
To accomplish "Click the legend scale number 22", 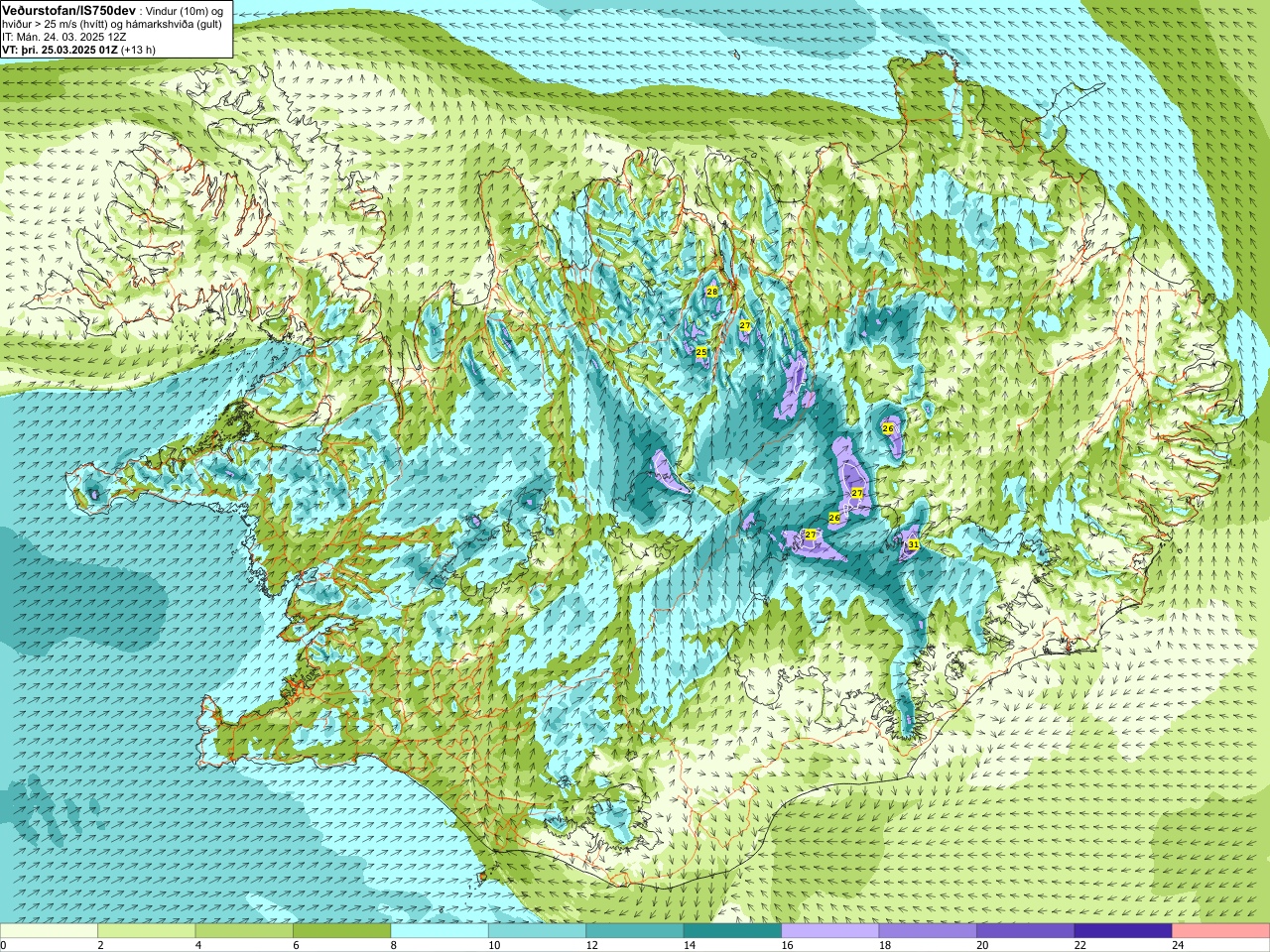I will coord(1079,945).
